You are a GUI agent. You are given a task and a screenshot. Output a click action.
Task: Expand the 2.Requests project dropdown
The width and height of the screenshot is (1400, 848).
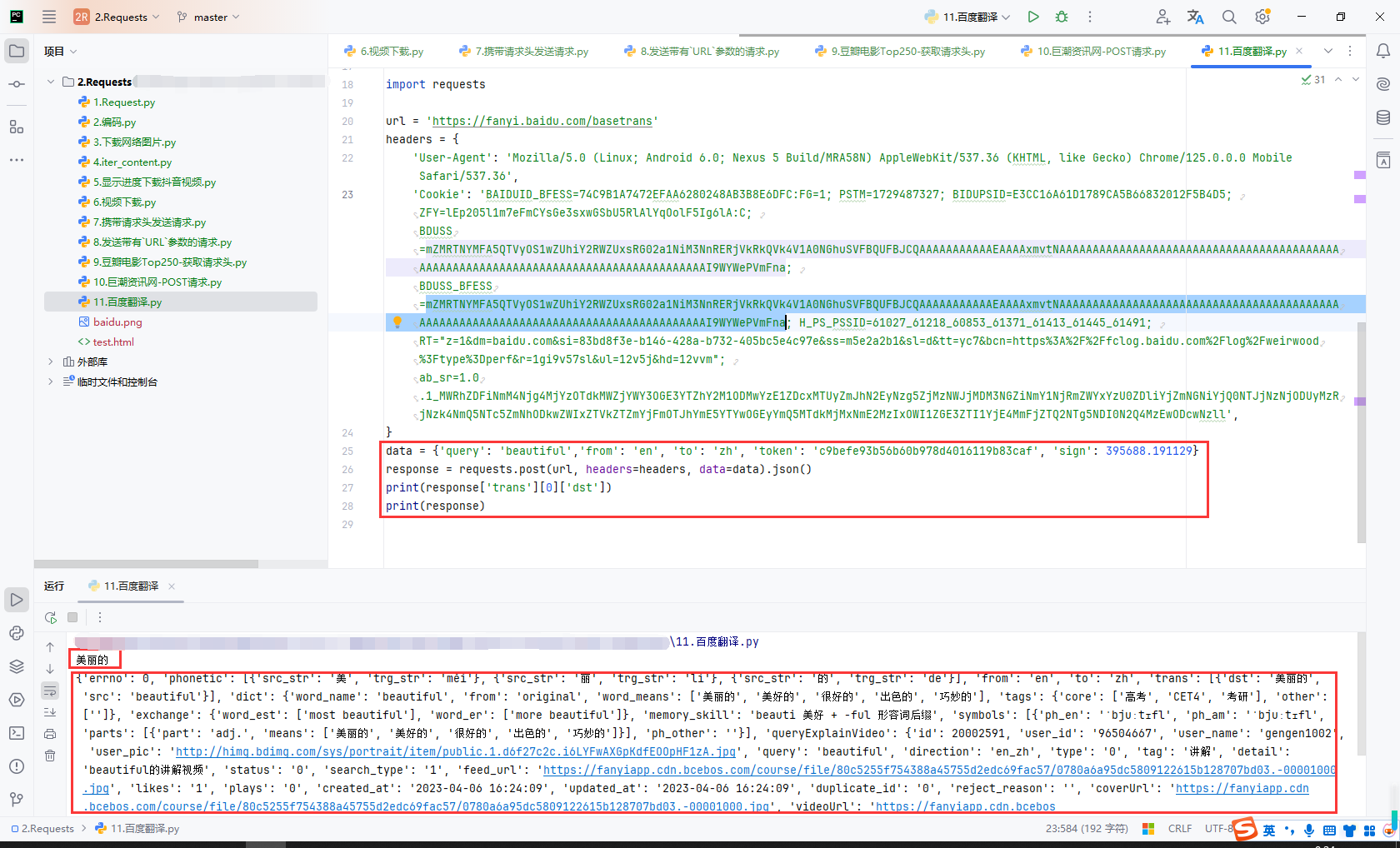[x=117, y=17]
